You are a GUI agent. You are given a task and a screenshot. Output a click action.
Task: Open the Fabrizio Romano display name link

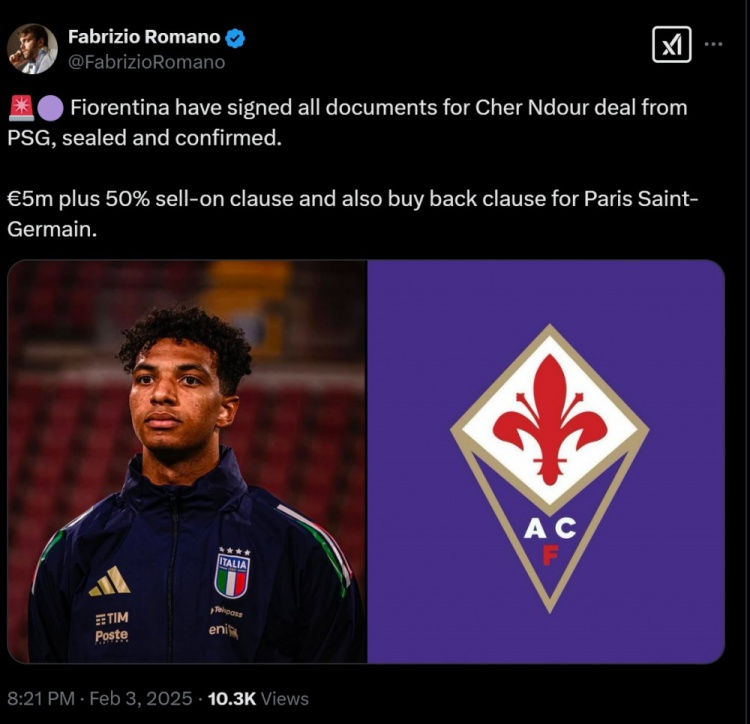click(x=143, y=37)
